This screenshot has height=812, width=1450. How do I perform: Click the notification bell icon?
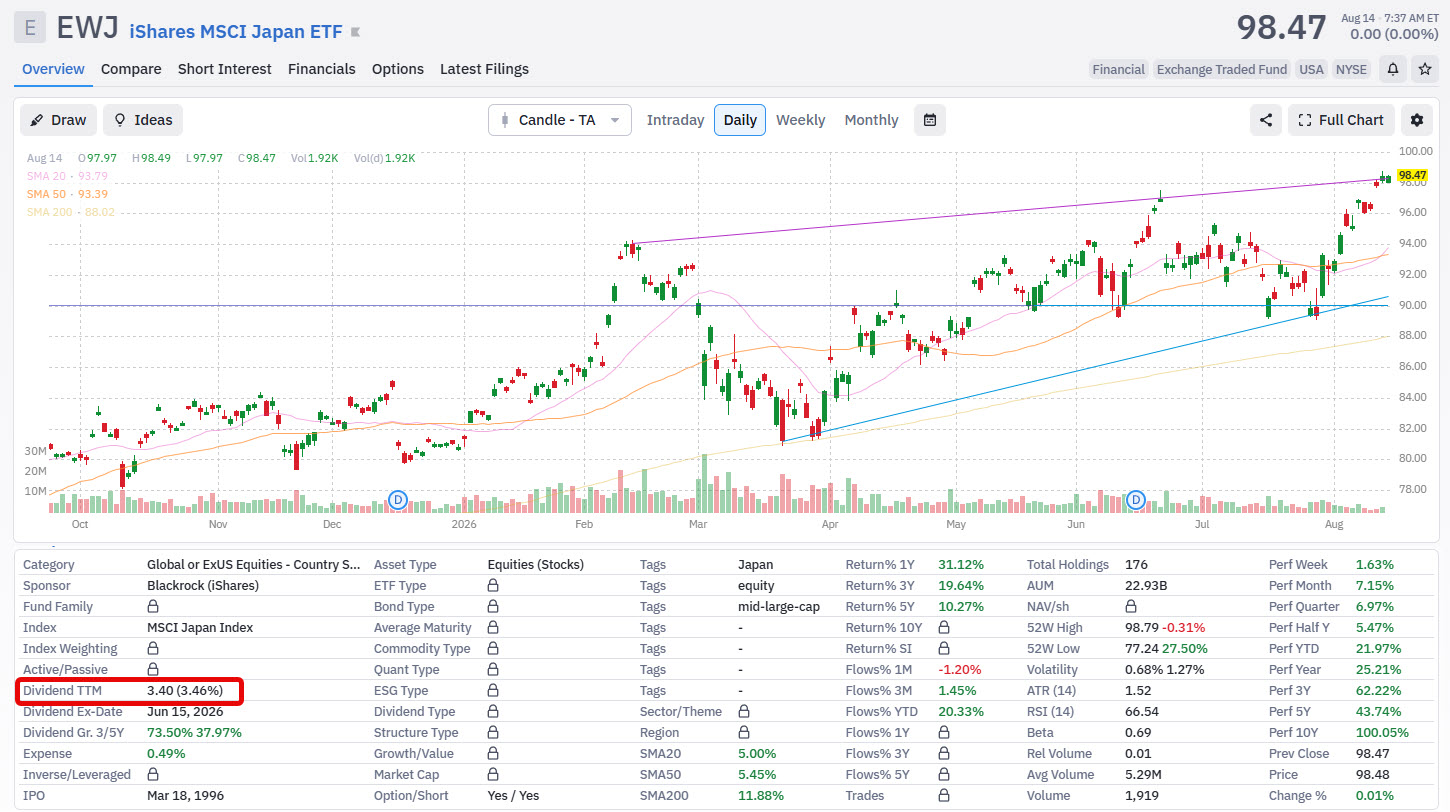pyautogui.click(x=1392, y=69)
